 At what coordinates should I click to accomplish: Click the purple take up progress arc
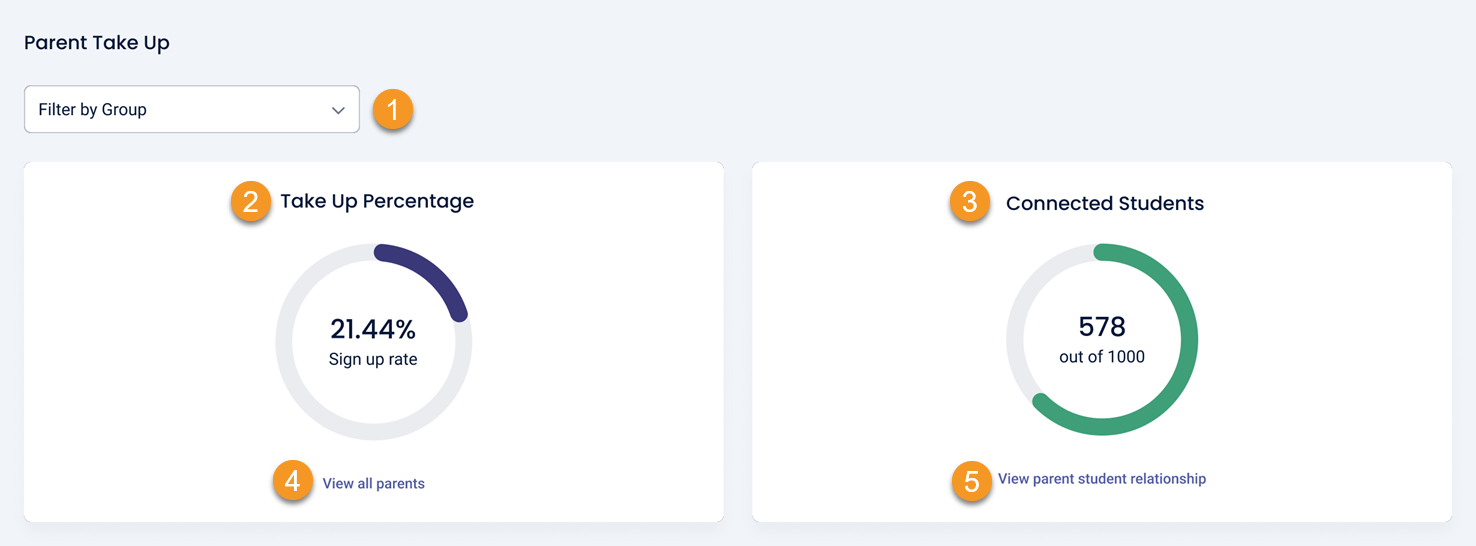pyautogui.click(x=430, y=267)
